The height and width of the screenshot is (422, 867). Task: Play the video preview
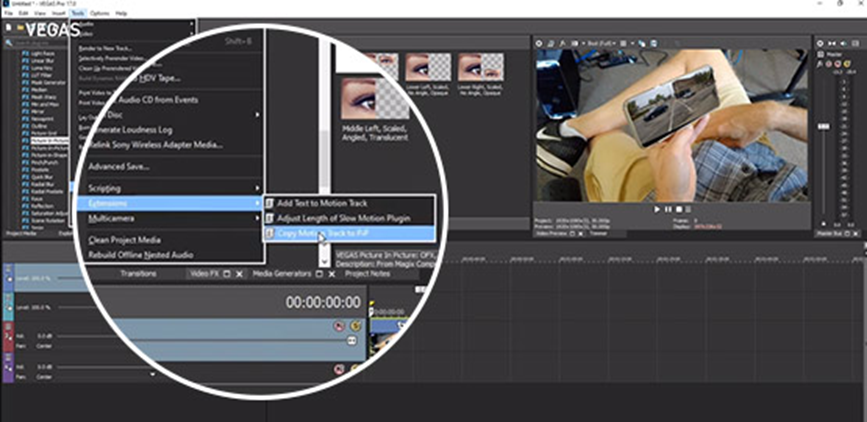click(657, 210)
